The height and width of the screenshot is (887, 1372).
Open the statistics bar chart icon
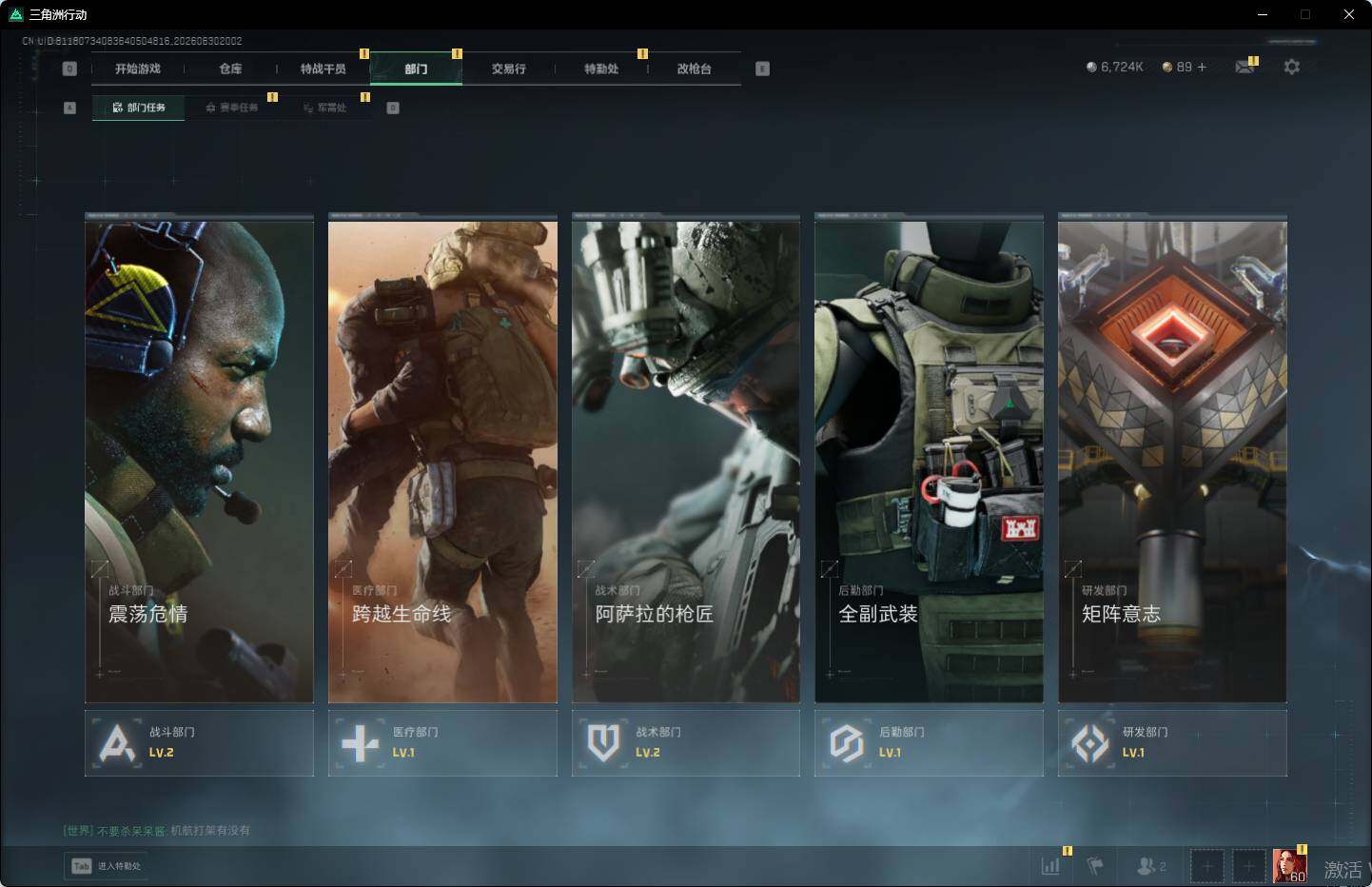click(1050, 866)
